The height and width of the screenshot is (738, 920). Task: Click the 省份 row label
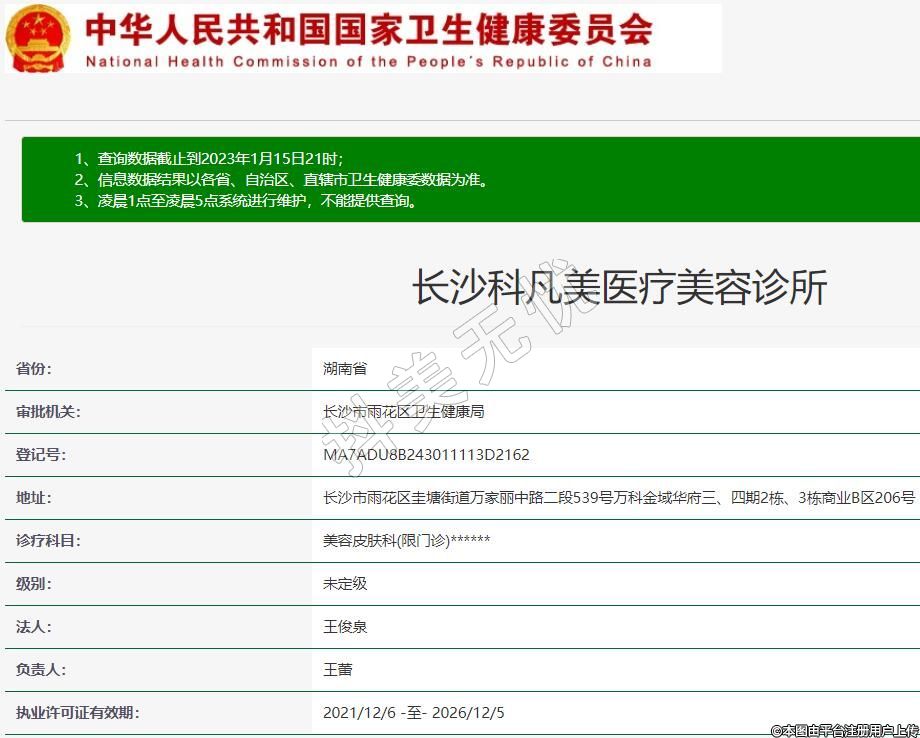pyautogui.click(x=34, y=369)
